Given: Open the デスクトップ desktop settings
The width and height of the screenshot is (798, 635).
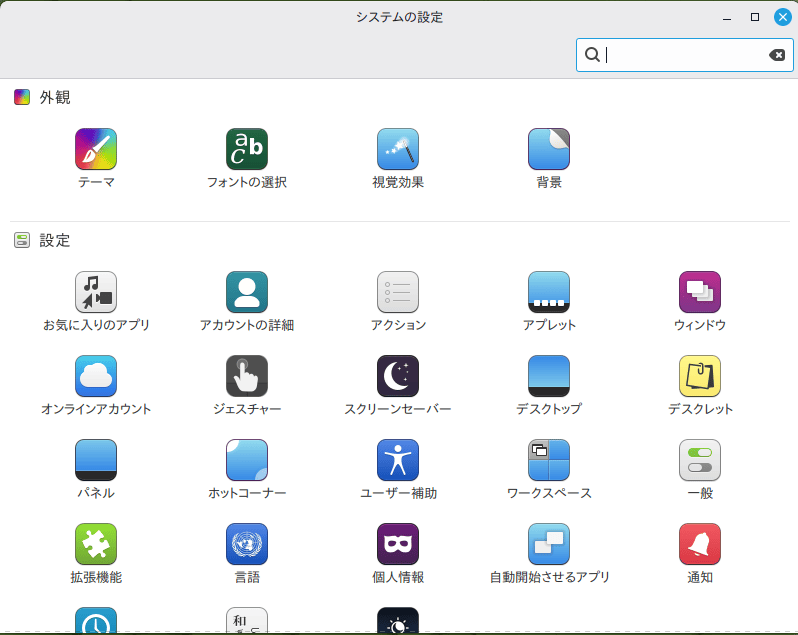Looking at the screenshot, I should (549, 376).
